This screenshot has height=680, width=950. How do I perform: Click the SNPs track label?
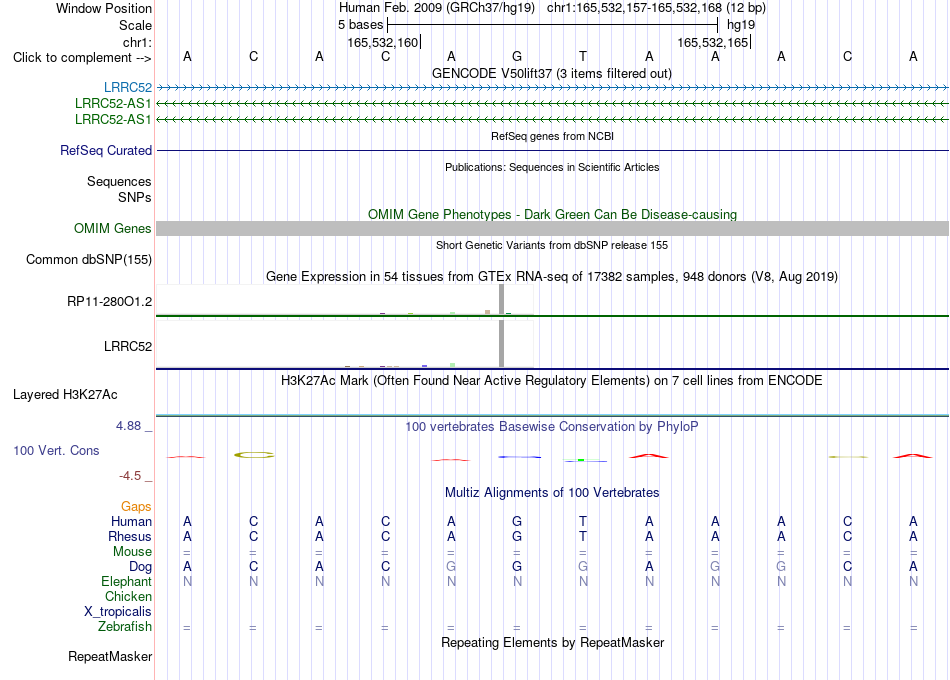pyautogui.click(x=135, y=198)
